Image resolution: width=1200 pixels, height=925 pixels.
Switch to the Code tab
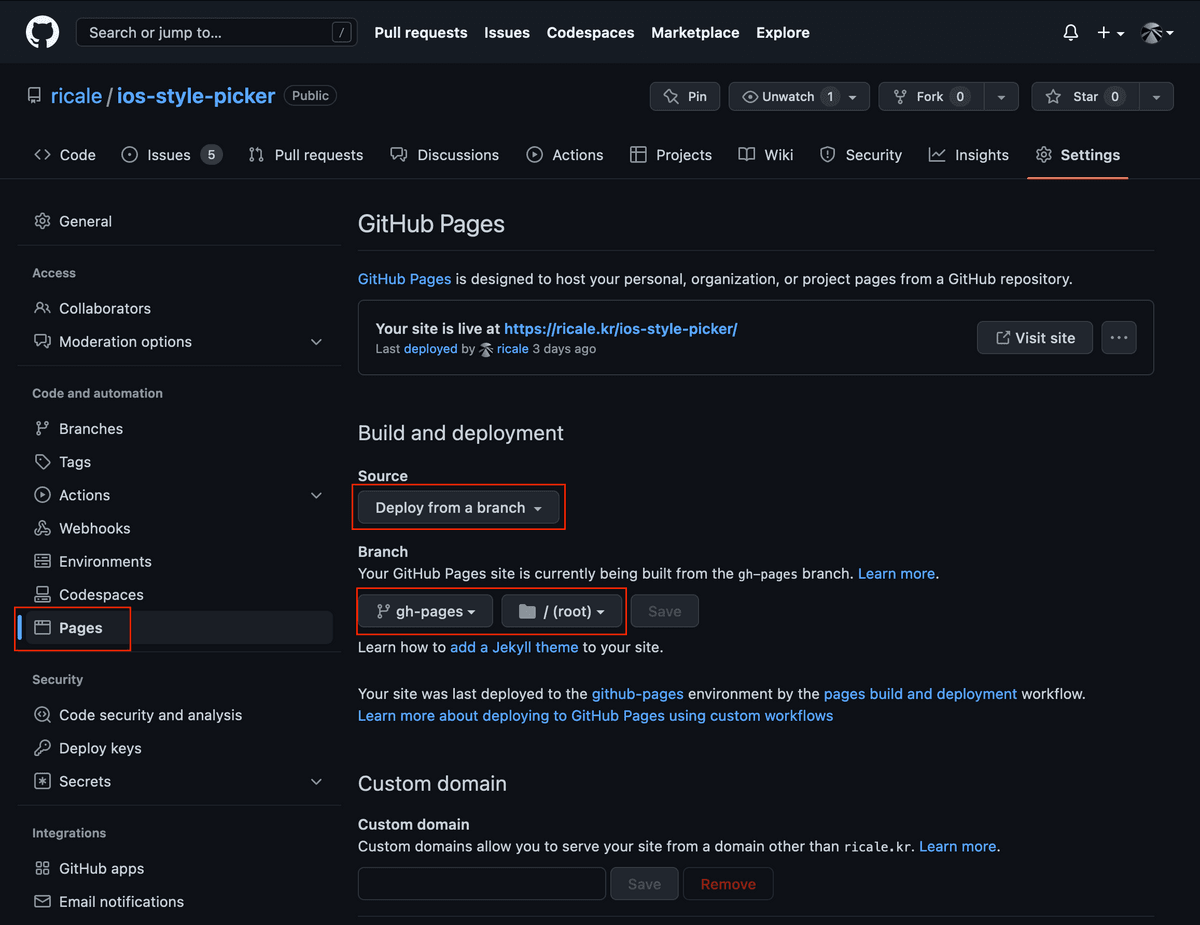click(x=65, y=155)
